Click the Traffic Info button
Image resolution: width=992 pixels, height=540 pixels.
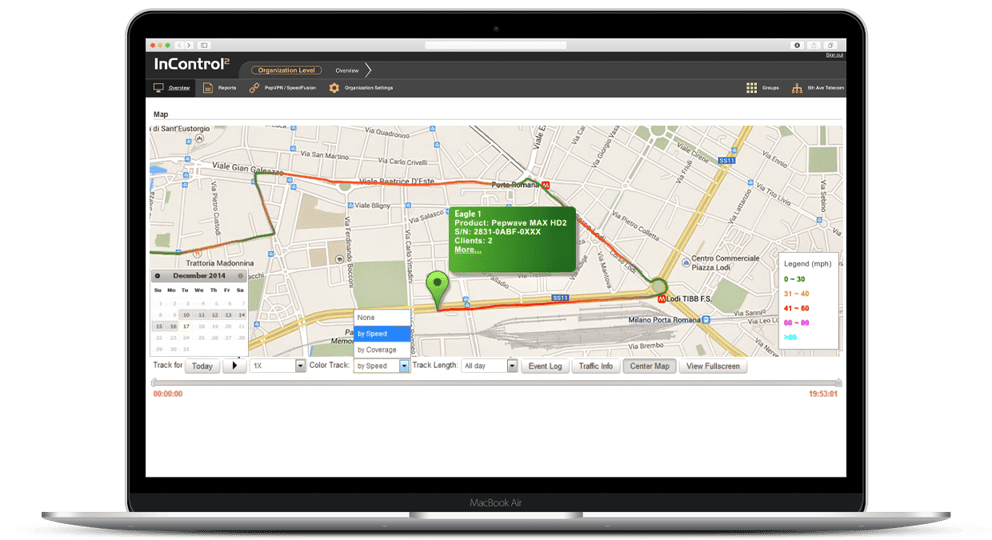click(x=595, y=366)
